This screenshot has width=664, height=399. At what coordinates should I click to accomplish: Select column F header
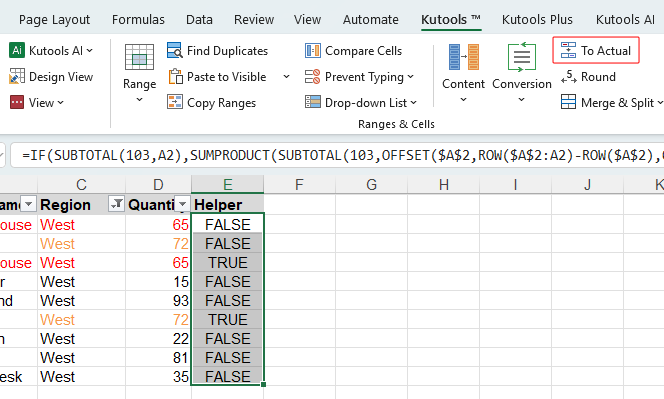(x=299, y=185)
